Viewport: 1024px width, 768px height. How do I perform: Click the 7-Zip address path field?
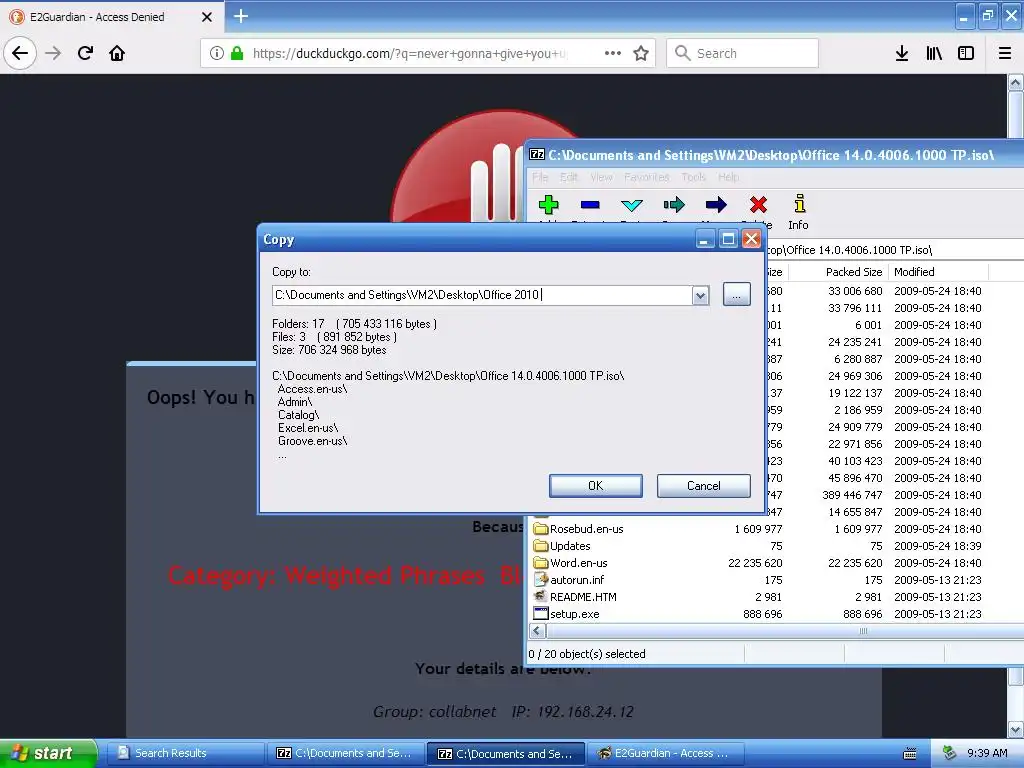pyautogui.click(x=894, y=250)
